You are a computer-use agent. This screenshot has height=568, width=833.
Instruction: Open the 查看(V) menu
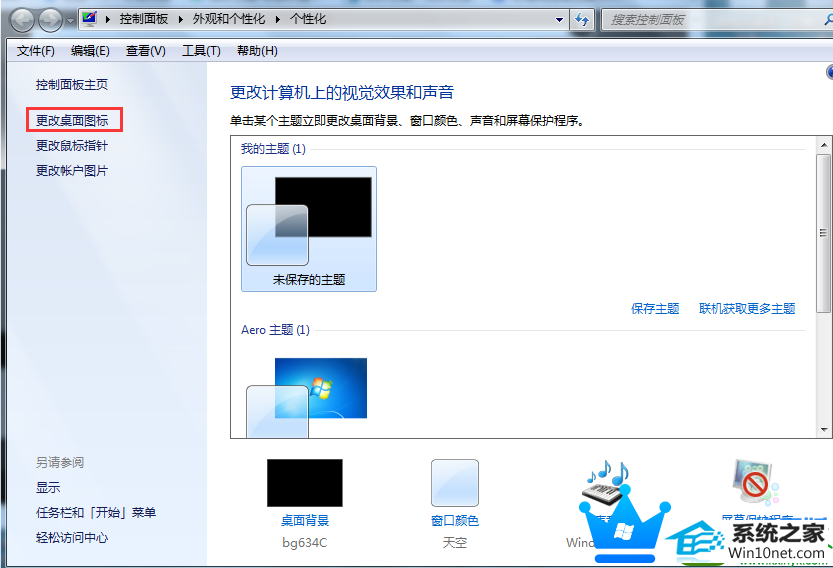click(146, 51)
